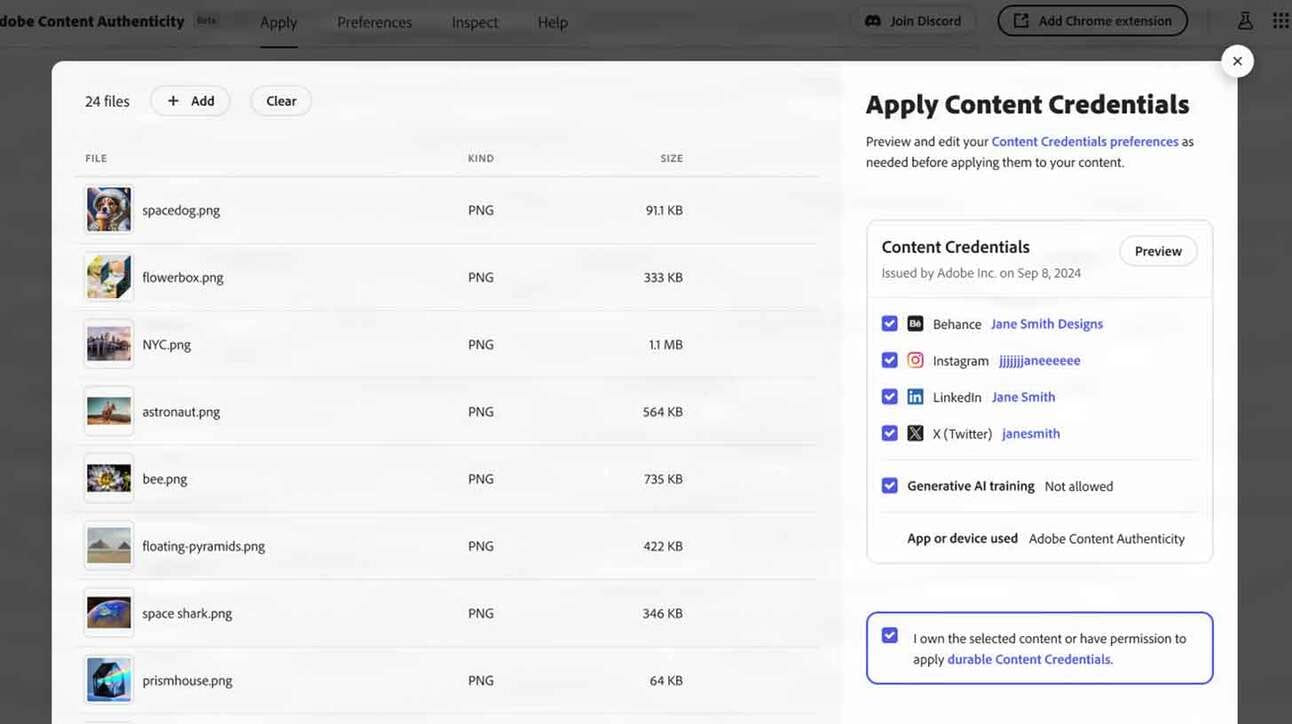Screen dimensions: 1292x724
Task: Click the Preview button
Action: click(1158, 251)
